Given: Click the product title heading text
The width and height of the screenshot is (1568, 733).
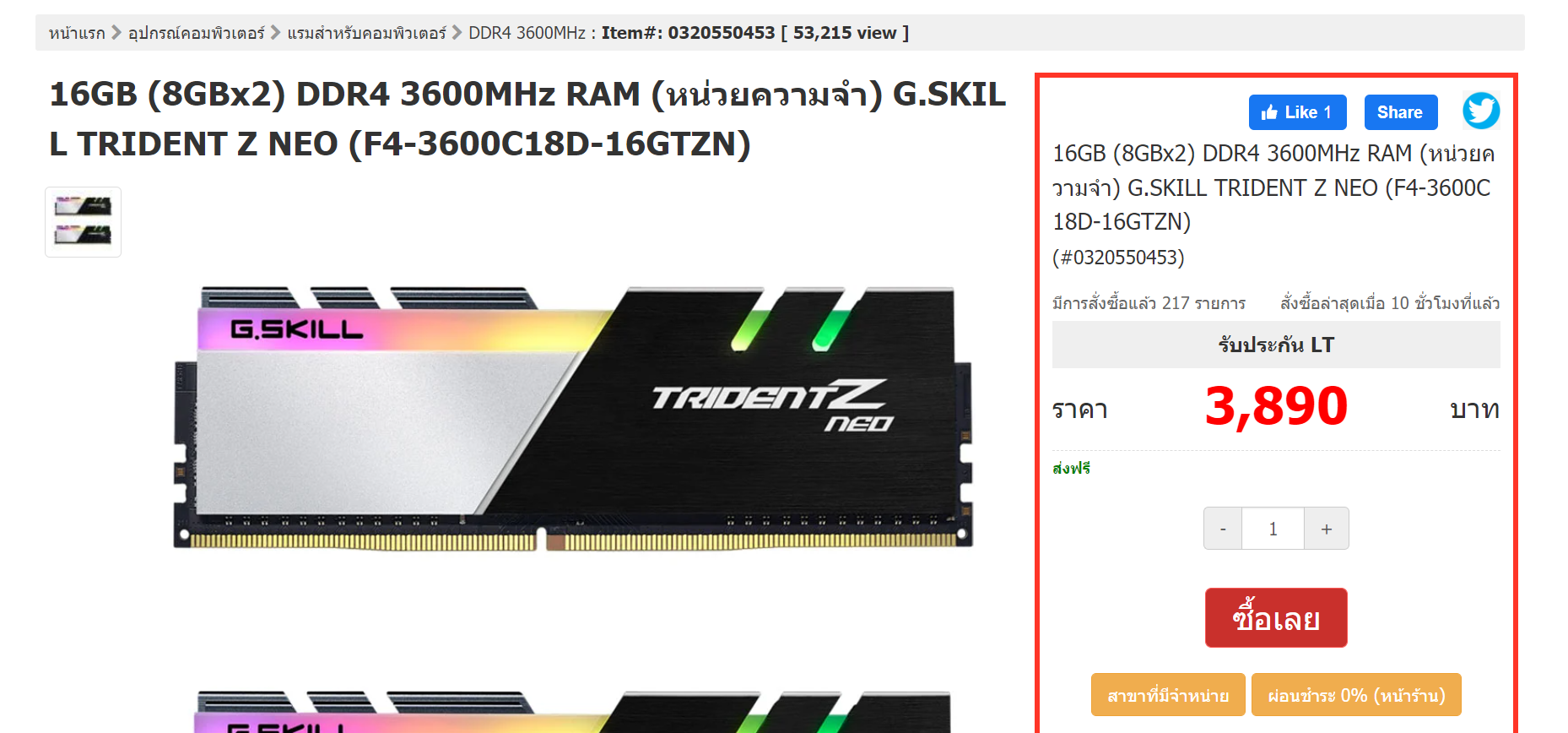Looking at the screenshot, I should pos(527,119).
